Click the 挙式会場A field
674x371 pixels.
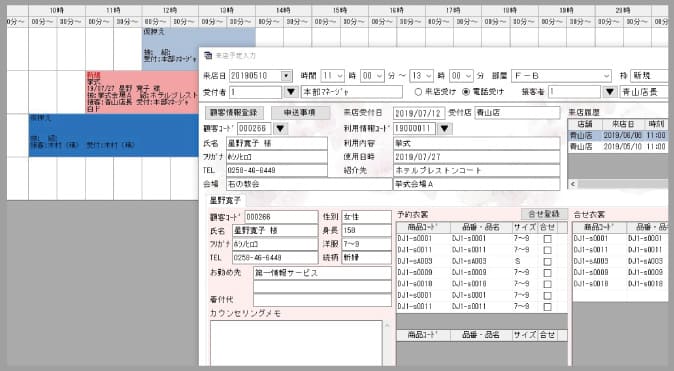[476, 184]
